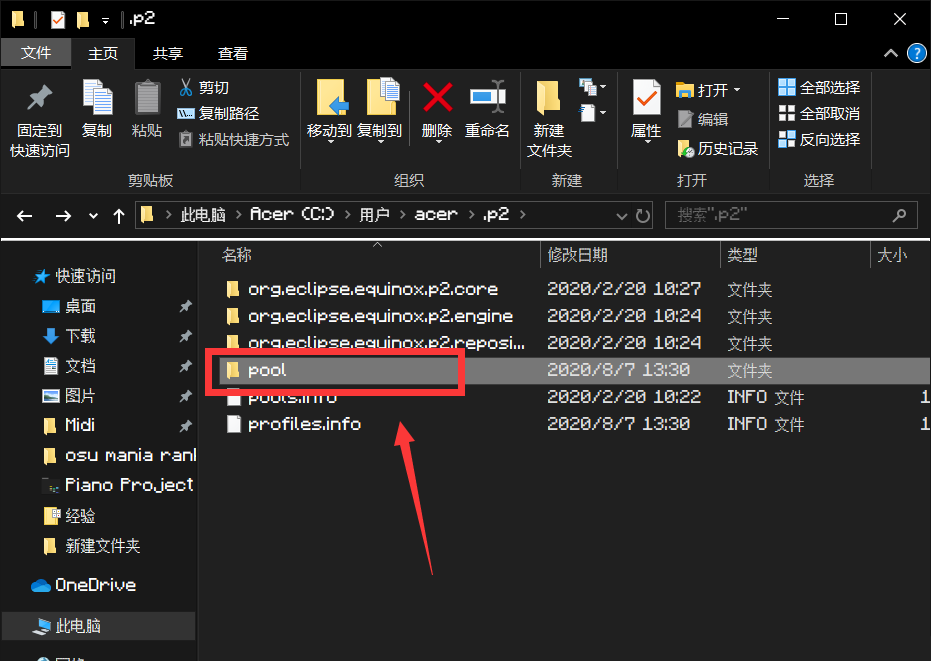Click Copy path (复制路径)
Viewport: 931px width, 661px height.
pos(218,113)
